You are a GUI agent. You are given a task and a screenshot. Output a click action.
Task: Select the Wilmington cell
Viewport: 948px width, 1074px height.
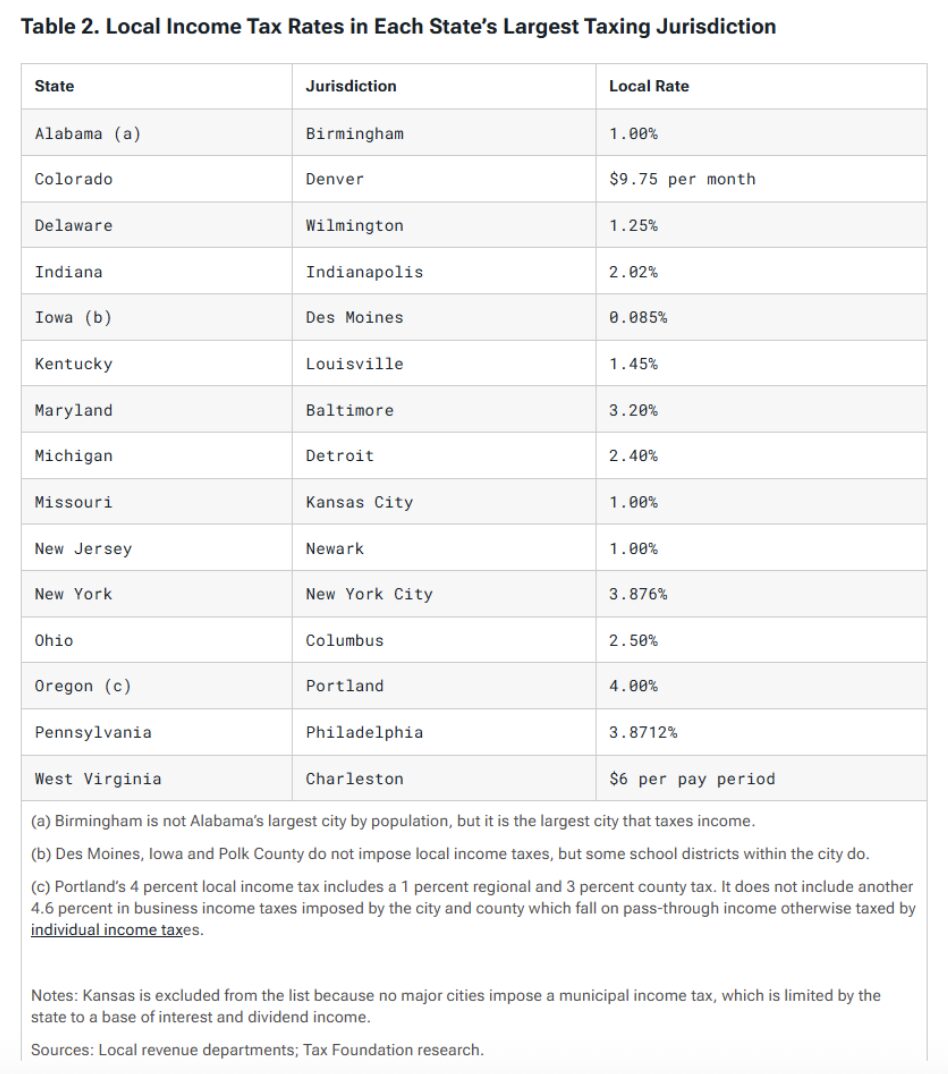point(444,225)
